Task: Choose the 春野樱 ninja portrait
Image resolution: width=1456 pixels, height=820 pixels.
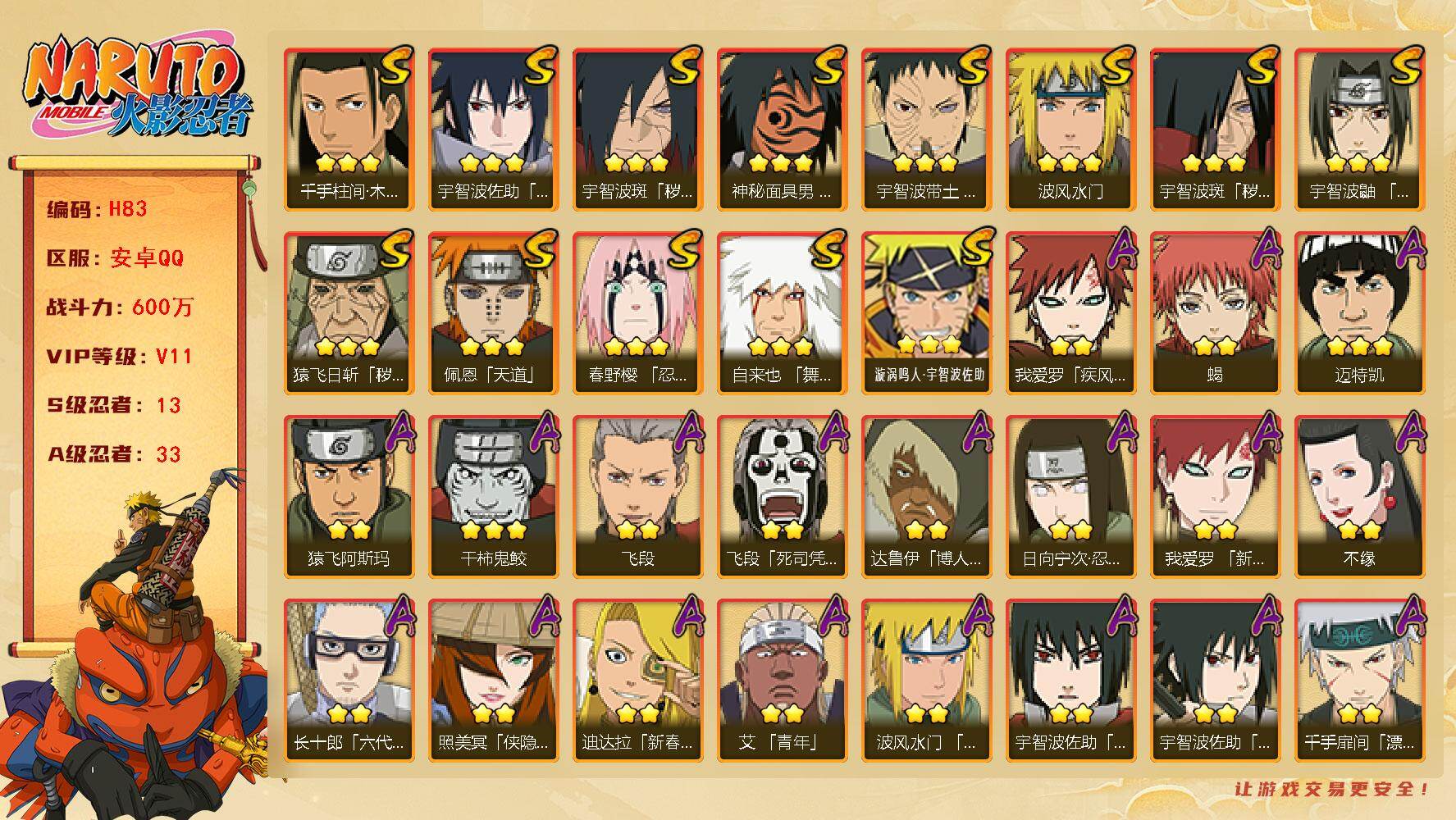Action: click(638, 313)
